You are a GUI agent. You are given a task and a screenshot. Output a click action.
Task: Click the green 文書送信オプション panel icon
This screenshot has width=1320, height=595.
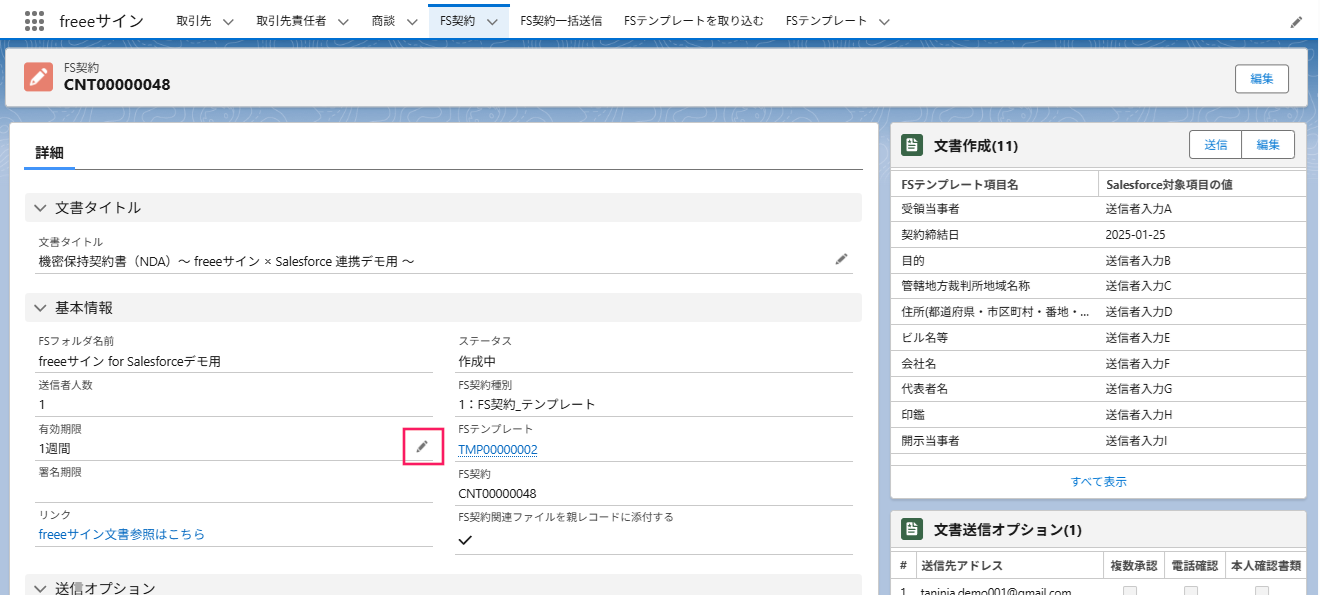coord(911,529)
